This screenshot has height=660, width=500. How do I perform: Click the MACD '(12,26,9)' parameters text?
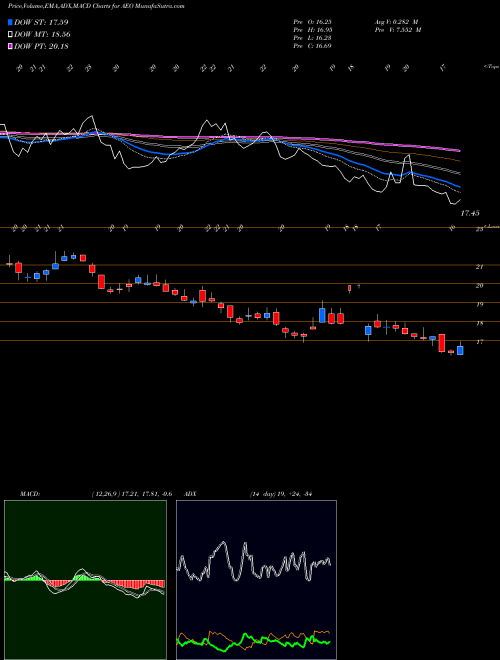click(x=105, y=494)
